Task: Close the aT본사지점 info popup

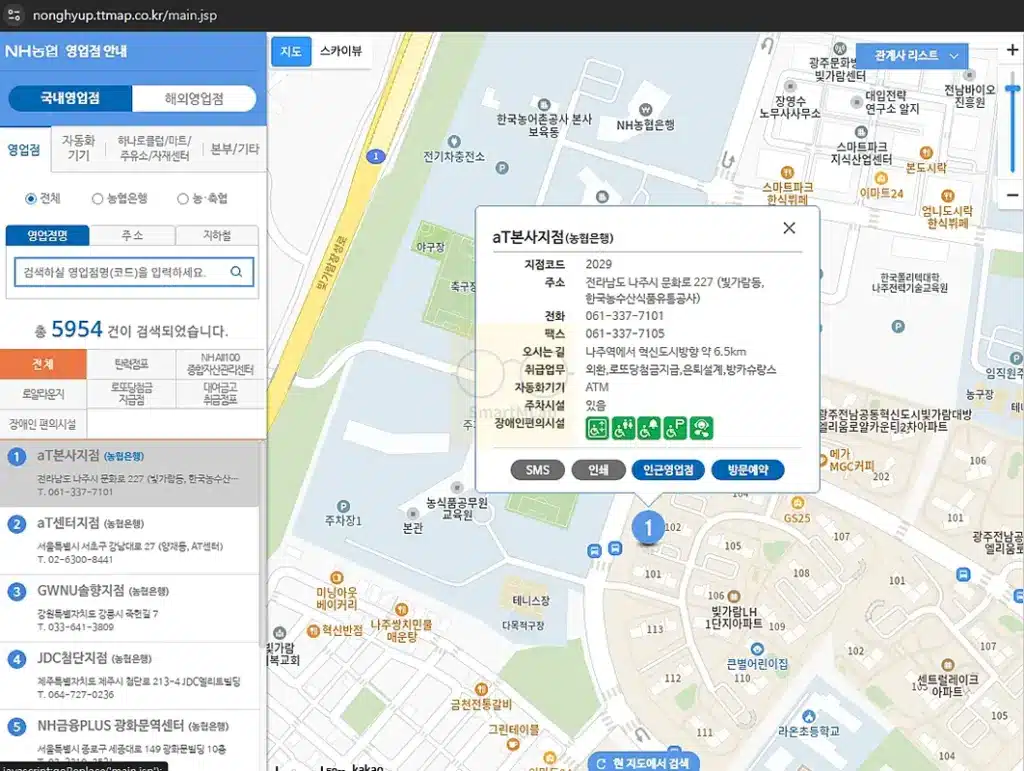Action: point(789,228)
